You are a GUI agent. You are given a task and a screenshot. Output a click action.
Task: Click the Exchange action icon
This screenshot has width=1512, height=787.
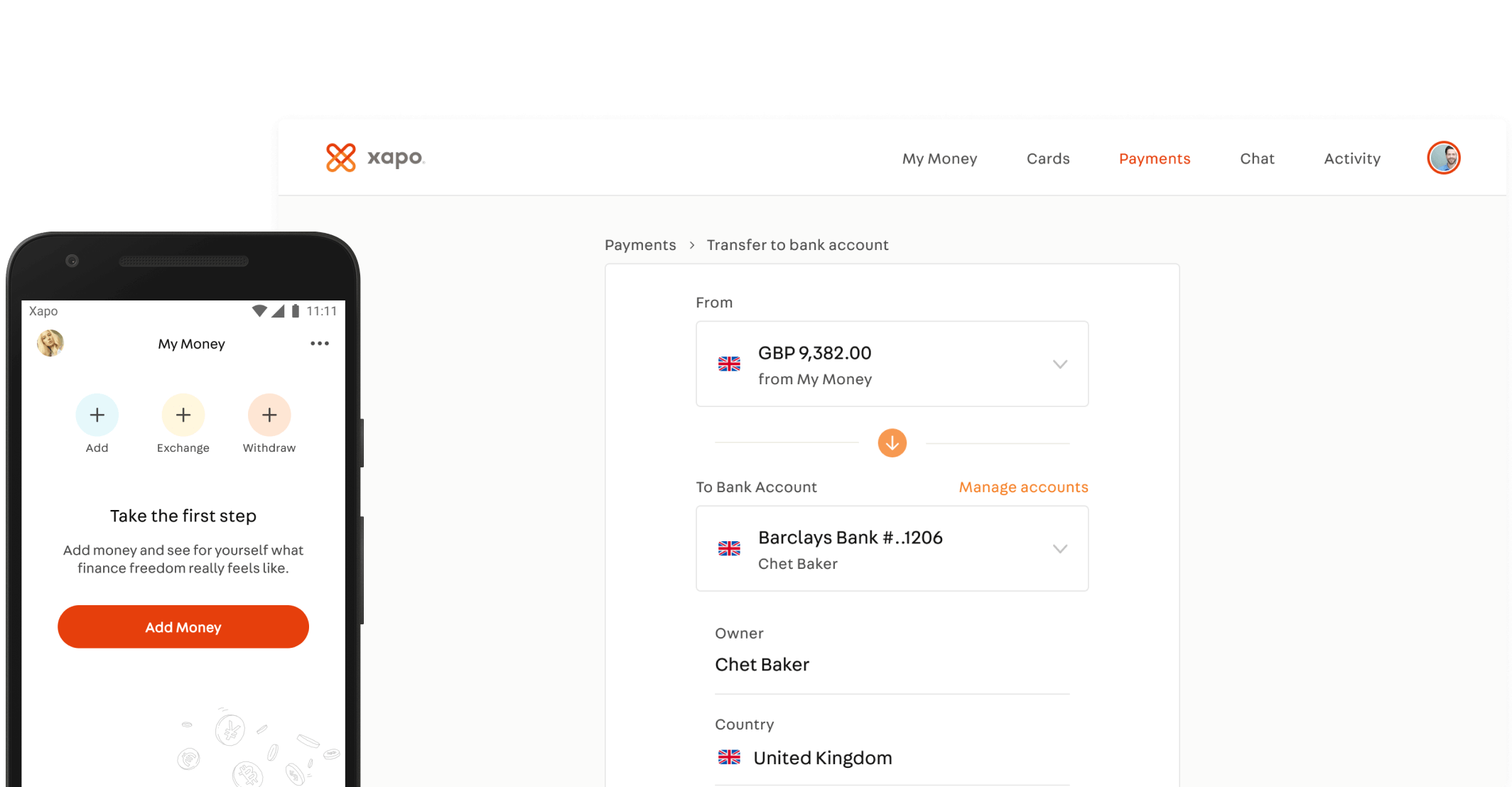click(x=183, y=414)
